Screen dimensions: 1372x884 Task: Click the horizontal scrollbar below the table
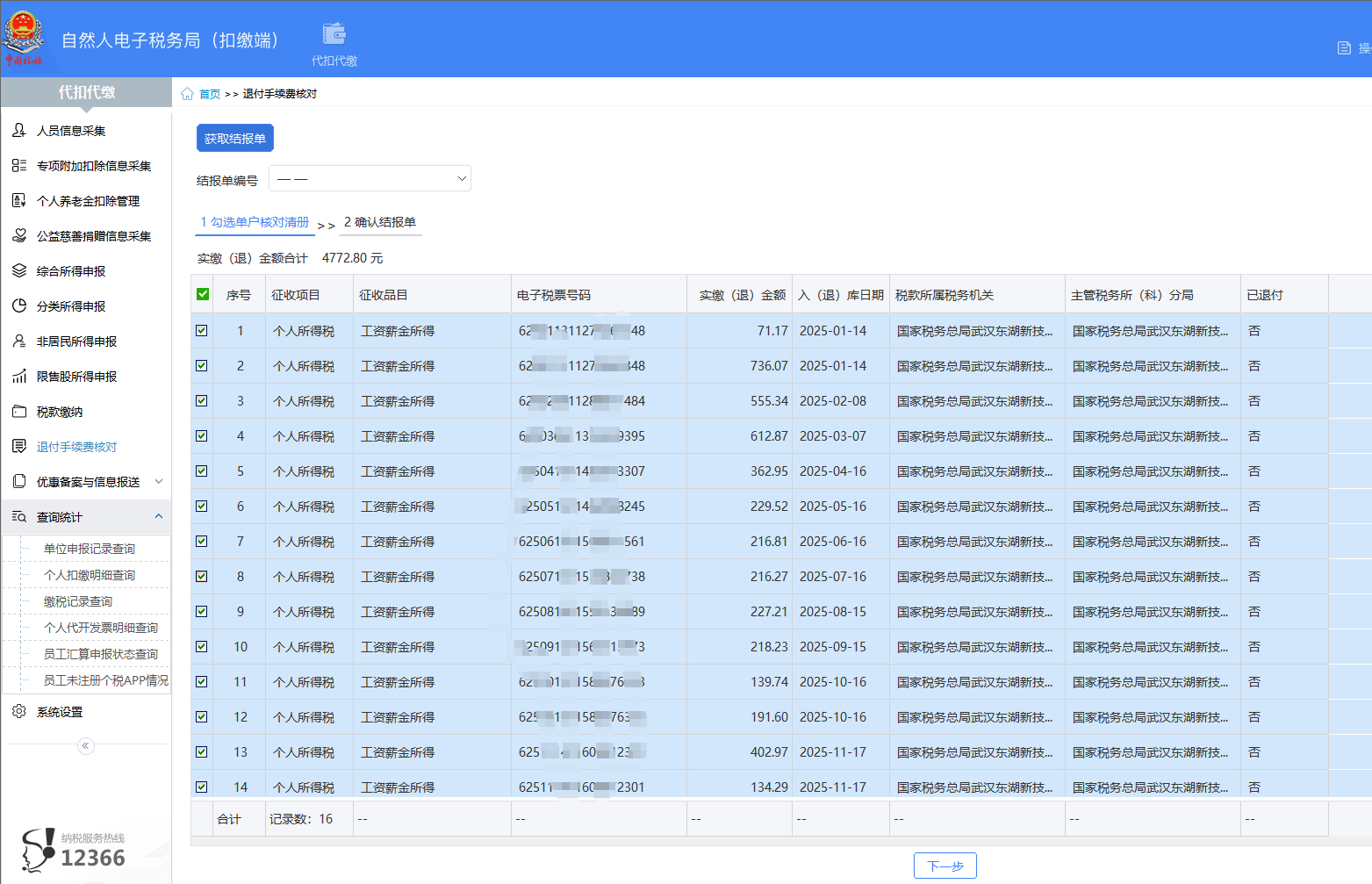(781, 841)
